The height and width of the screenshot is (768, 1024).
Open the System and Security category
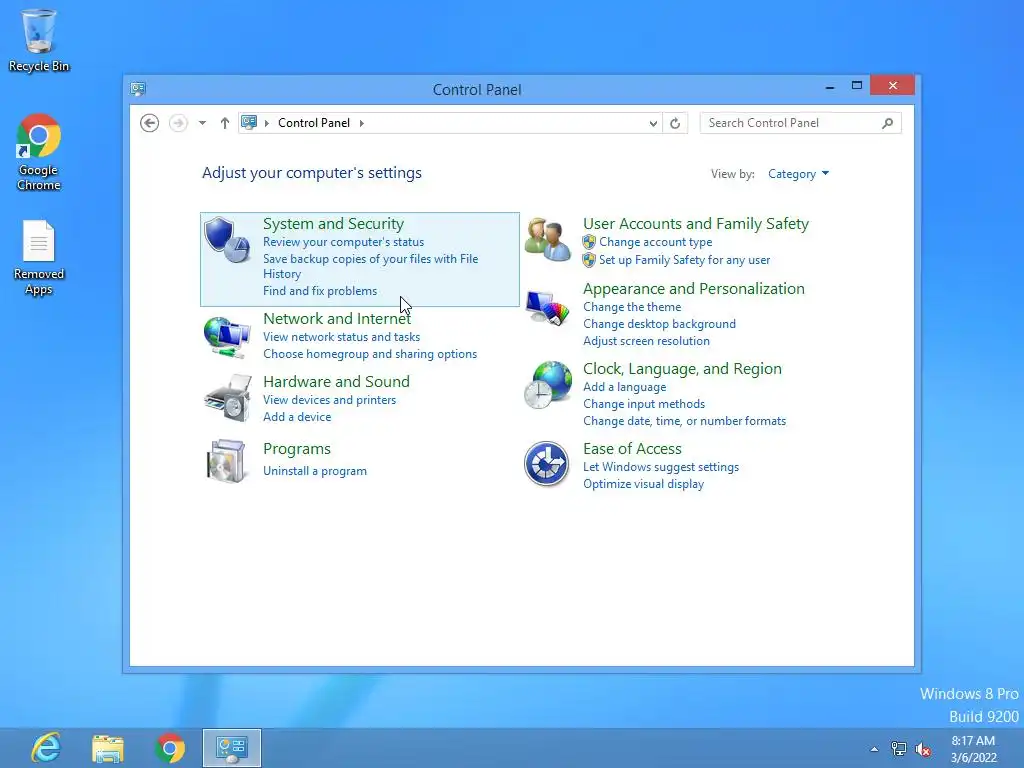(x=333, y=223)
